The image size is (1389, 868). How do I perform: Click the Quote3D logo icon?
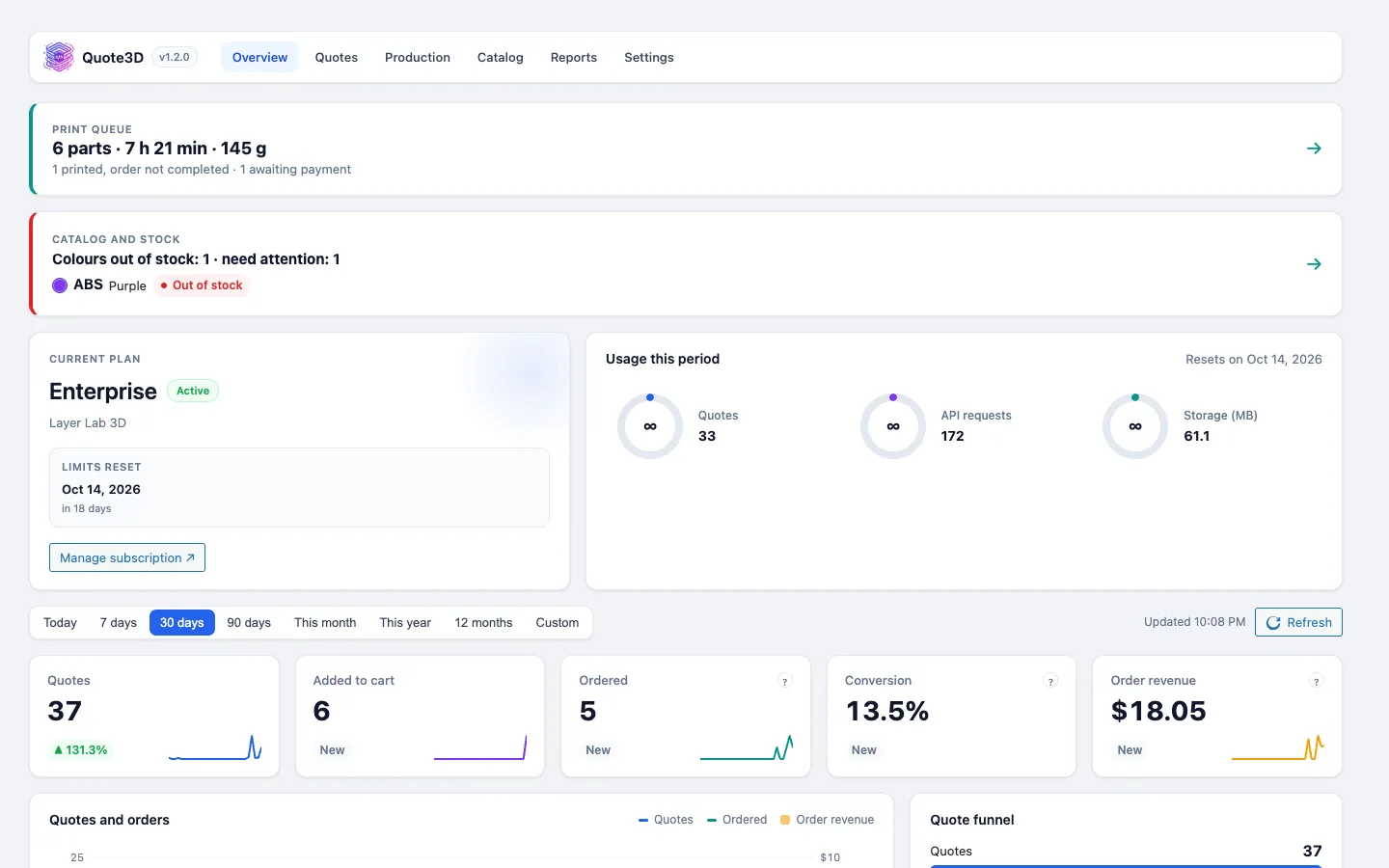tap(59, 57)
